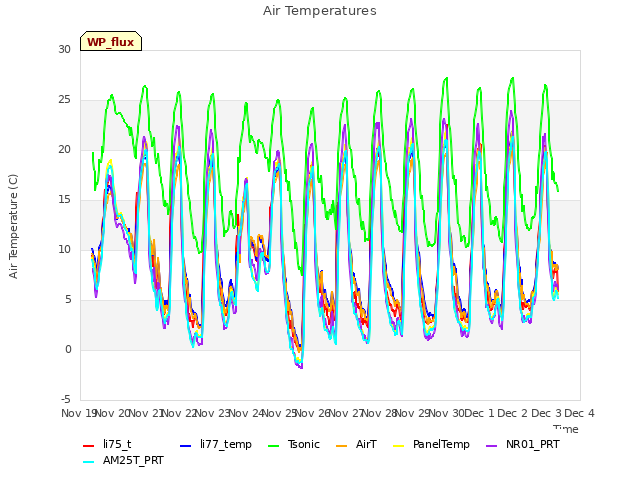Image resolution: width=640 pixels, height=480 pixels.
Task: Click the Air Temperatures chart title
Action: tap(320, 11)
